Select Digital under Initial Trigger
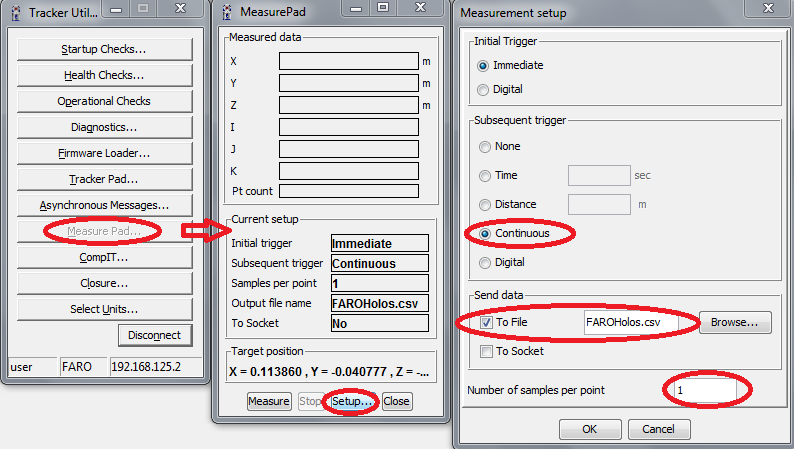Image resolution: width=794 pixels, height=449 pixels. coord(485,90)
